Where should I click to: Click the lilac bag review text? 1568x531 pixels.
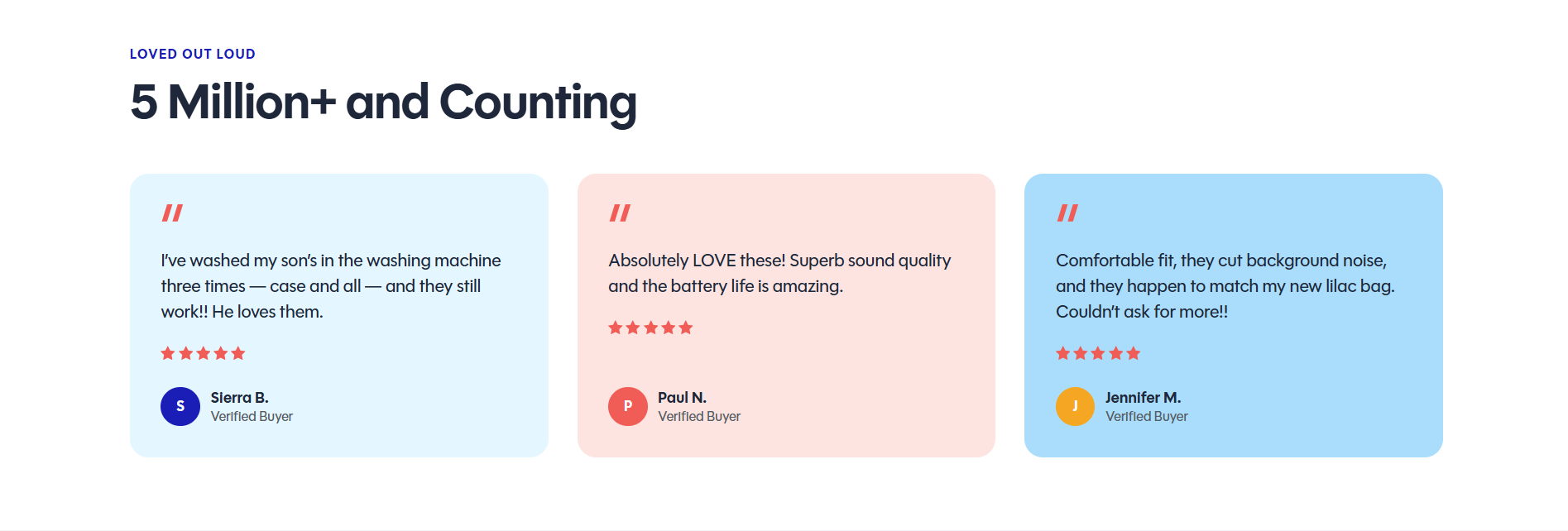[x=1225, y=286]
